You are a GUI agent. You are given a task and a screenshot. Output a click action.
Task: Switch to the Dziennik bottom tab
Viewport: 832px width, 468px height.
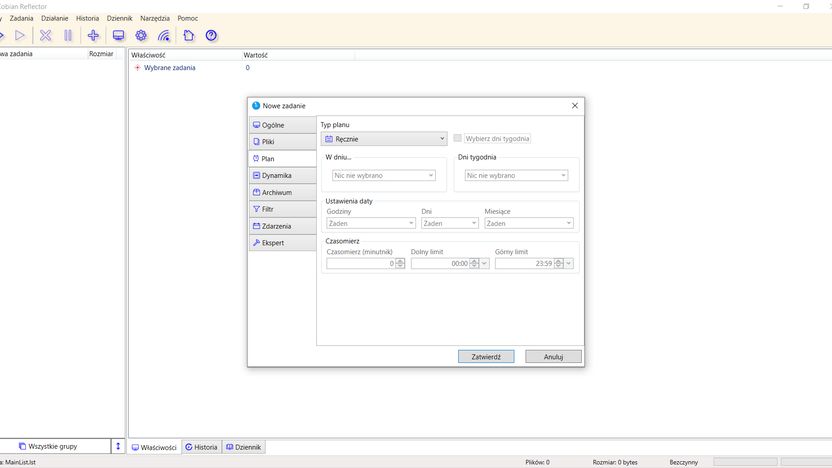point(244,447)
